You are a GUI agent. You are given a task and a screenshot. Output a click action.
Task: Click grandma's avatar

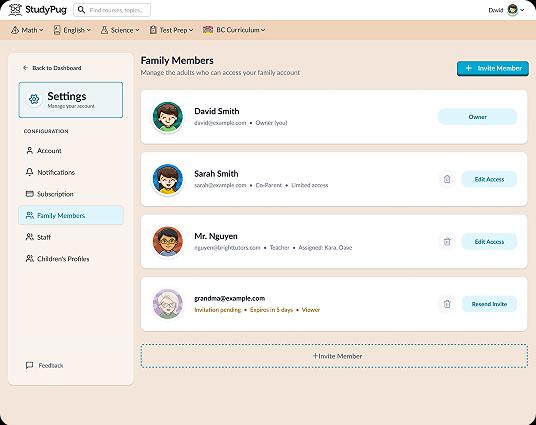point(168,304)
